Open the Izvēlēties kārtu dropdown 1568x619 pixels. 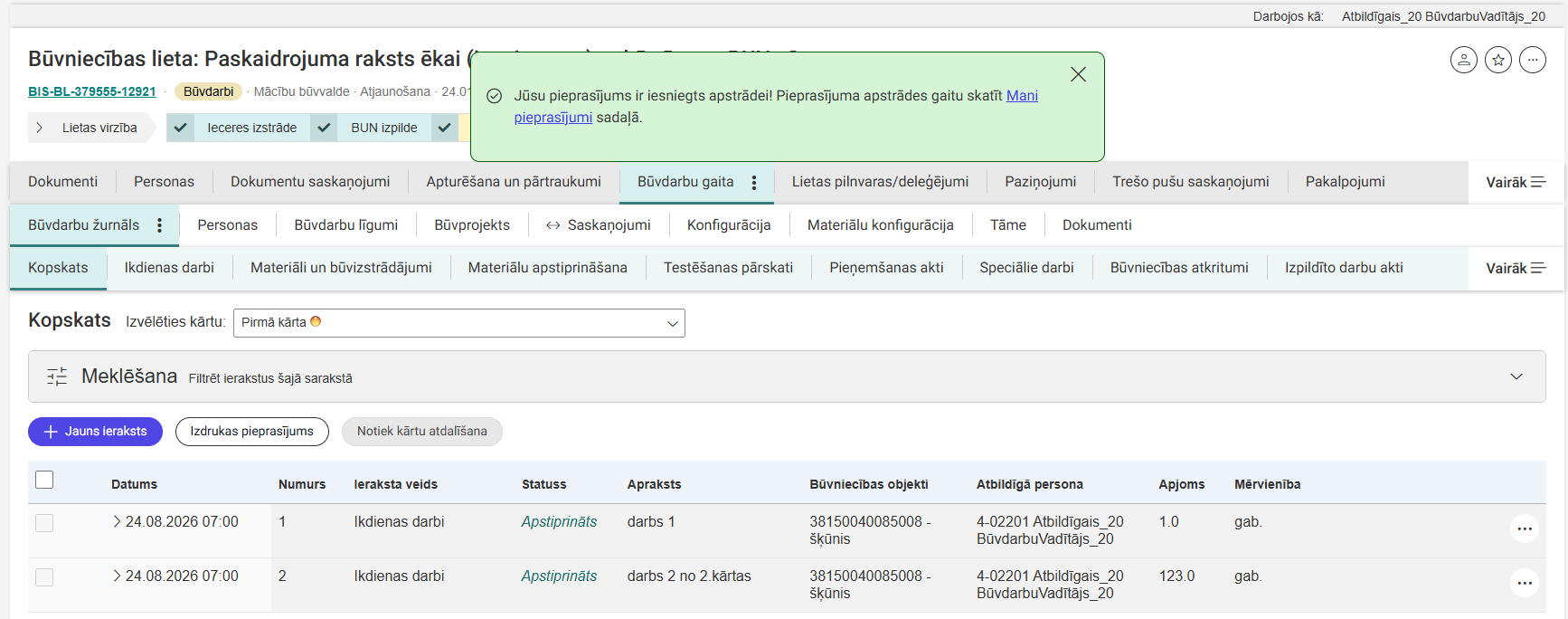point(458,323)
